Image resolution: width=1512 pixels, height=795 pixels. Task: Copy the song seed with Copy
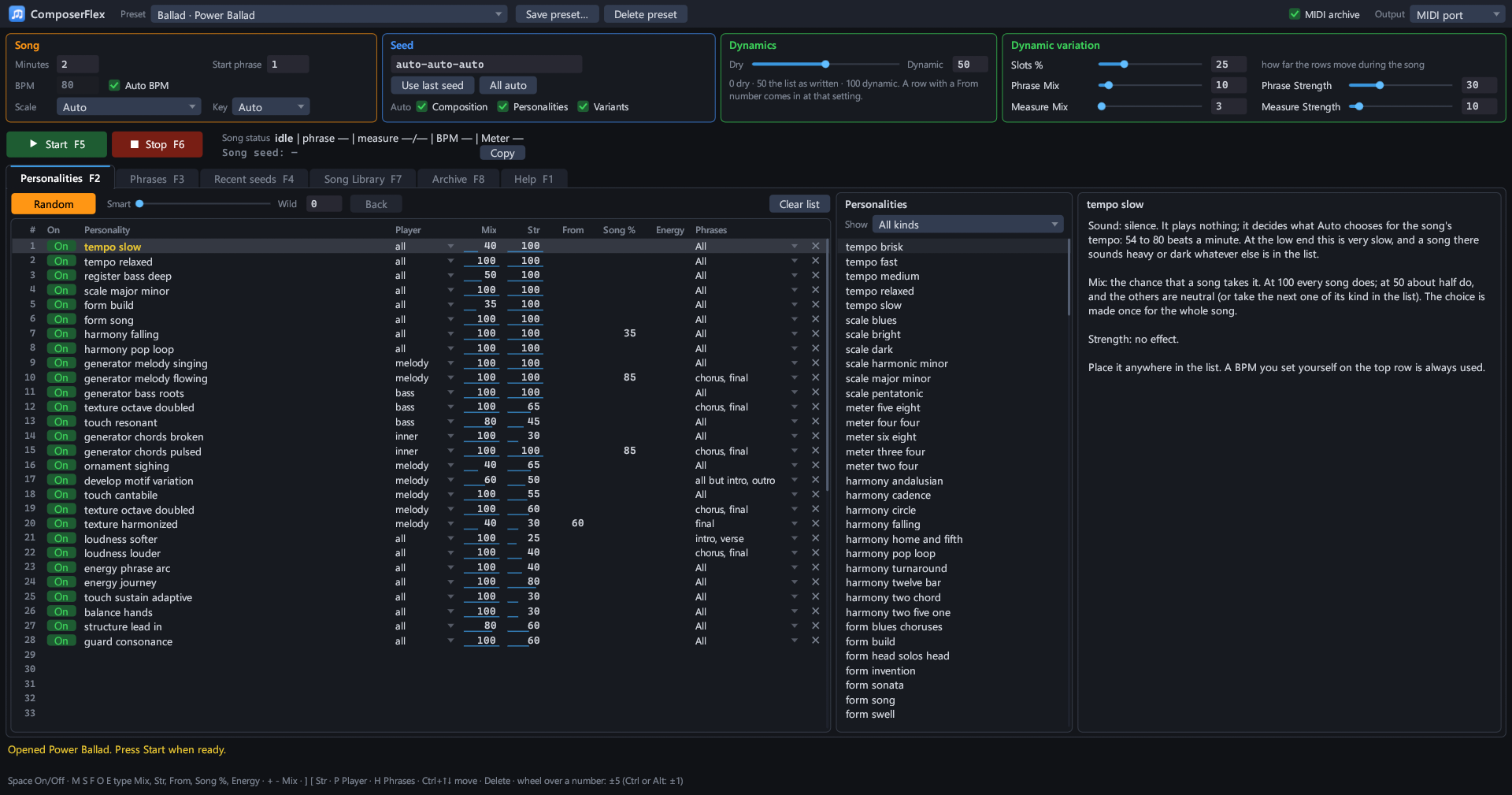[x=502, y=153]
